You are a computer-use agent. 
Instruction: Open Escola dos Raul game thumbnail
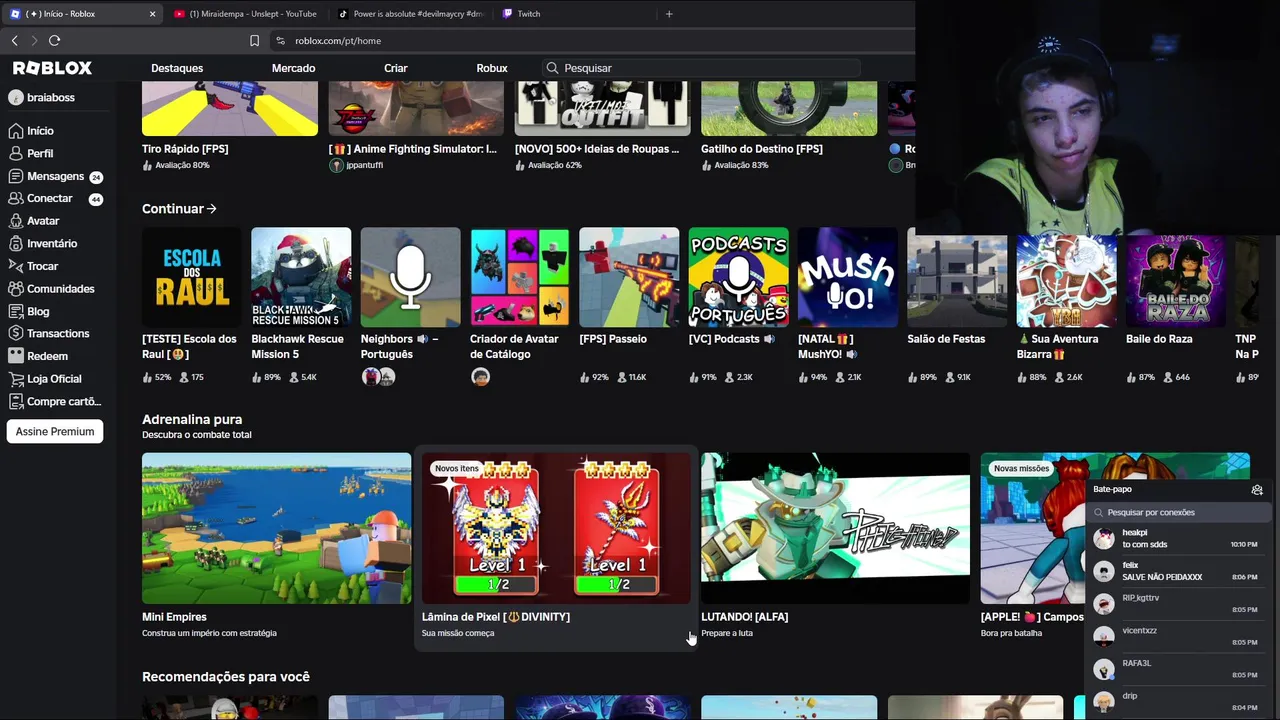pos(192,277)
